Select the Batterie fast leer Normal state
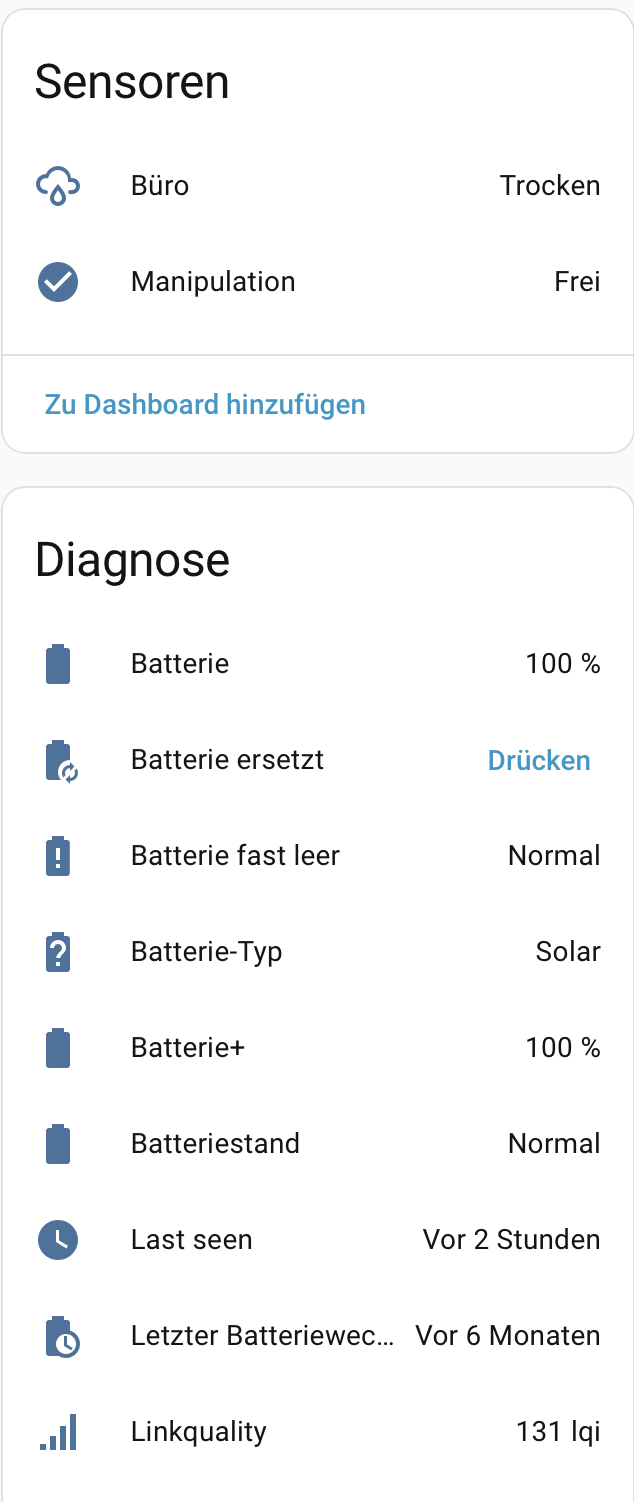This screenshot has height=1502, width=634. point(554,856)
